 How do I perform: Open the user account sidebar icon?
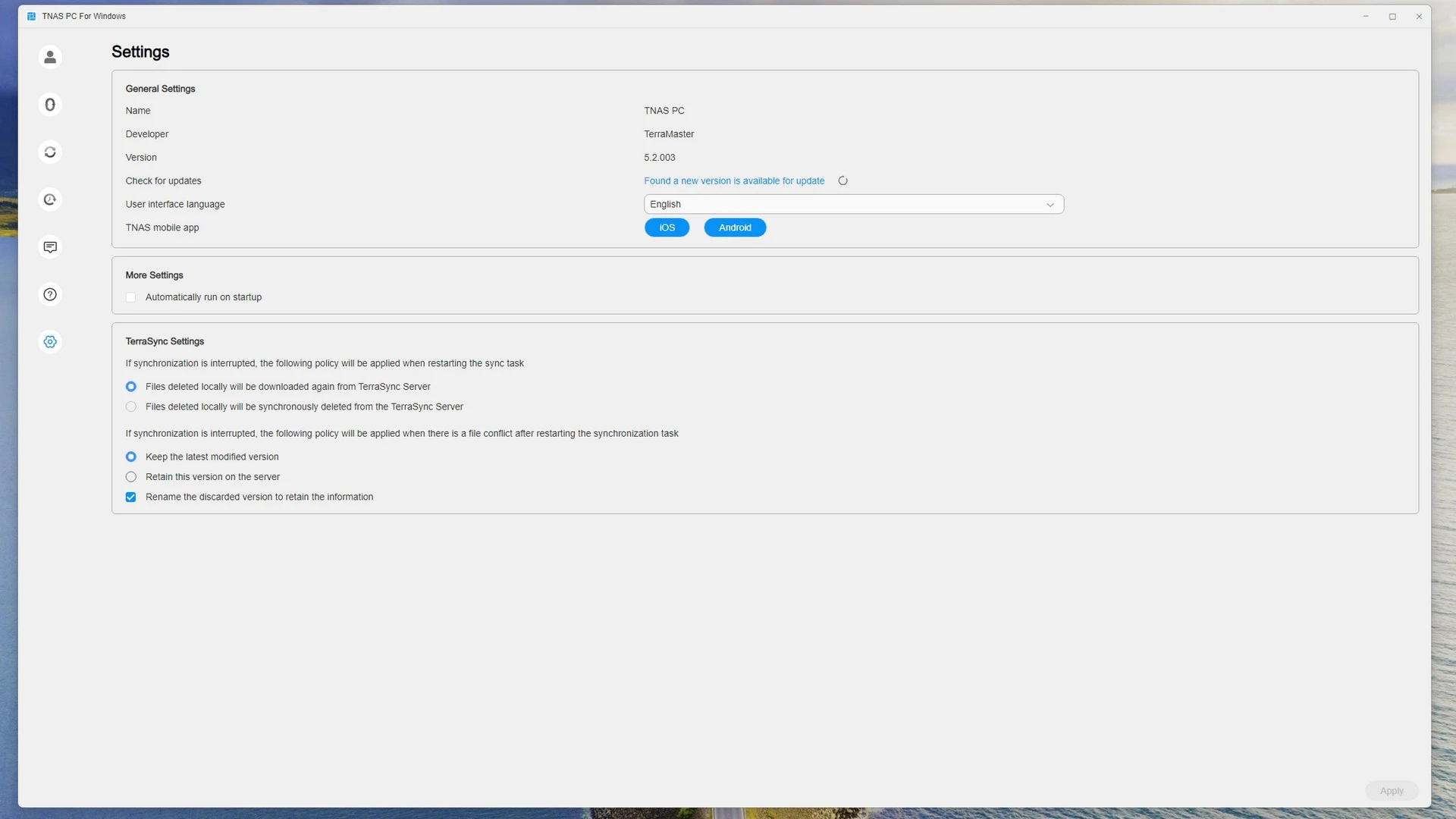pyautogui.click(x=50, y=57)
